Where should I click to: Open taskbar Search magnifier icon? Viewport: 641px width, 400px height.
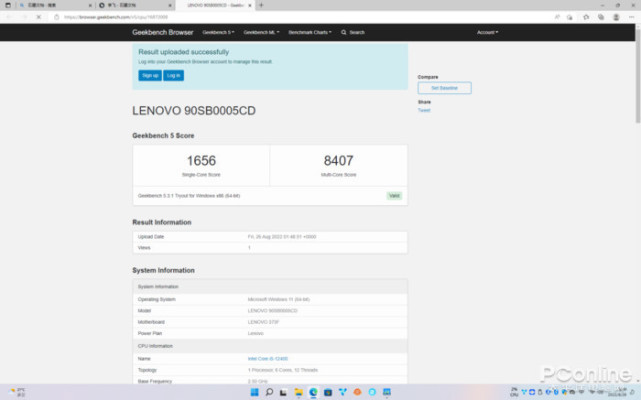tap(269, 392)
